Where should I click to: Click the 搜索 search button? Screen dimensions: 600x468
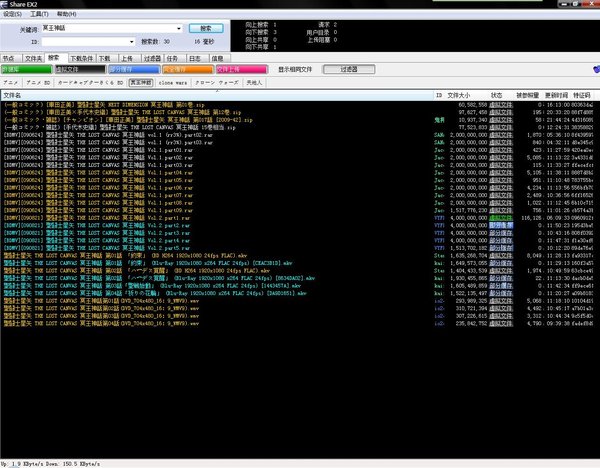coord(205,29)
